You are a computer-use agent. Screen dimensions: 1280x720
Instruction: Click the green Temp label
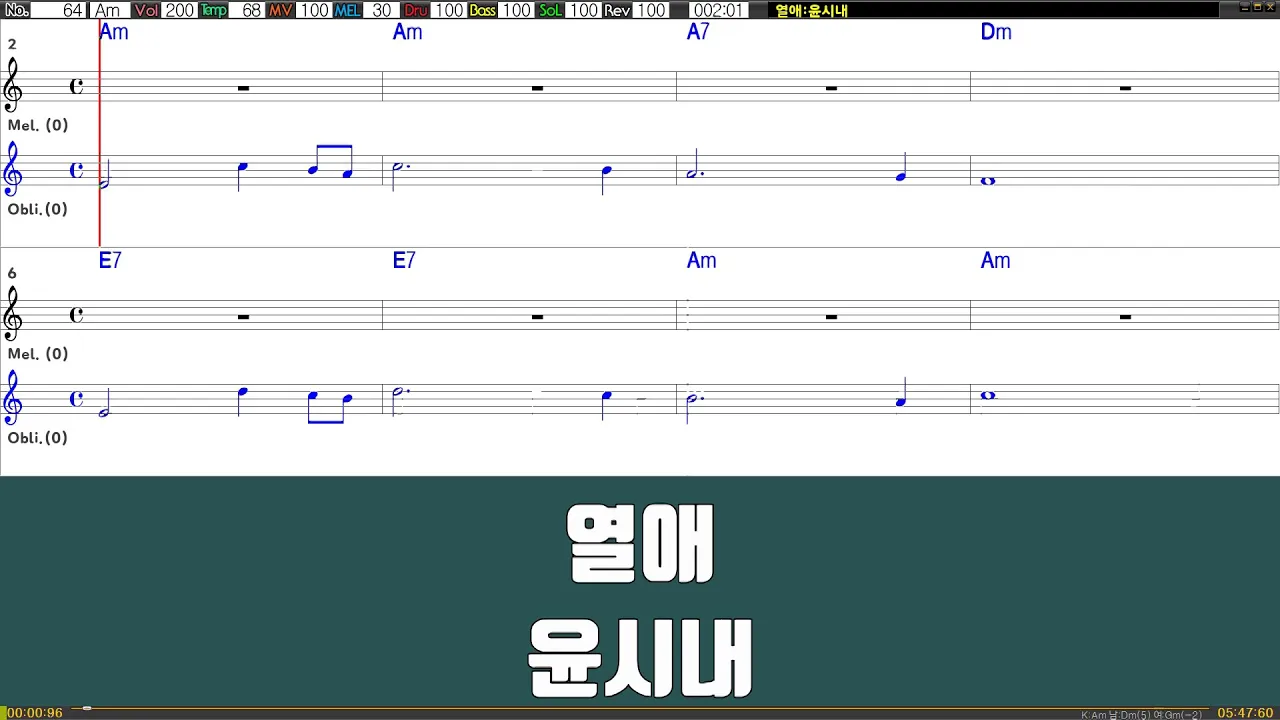(x=213, y=10)
